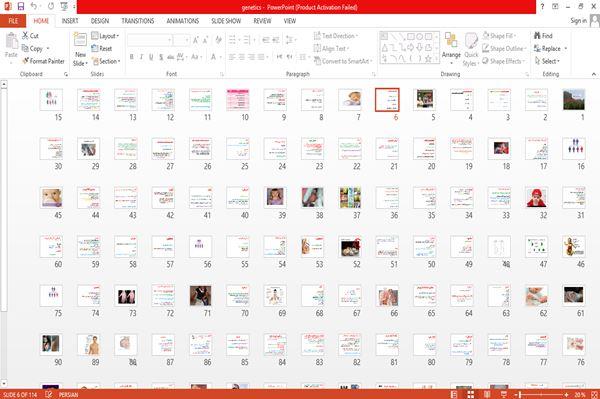The image size is (600, 399).
Task: Decrease font size with the smaller A icon
Action: pos(205,40)
